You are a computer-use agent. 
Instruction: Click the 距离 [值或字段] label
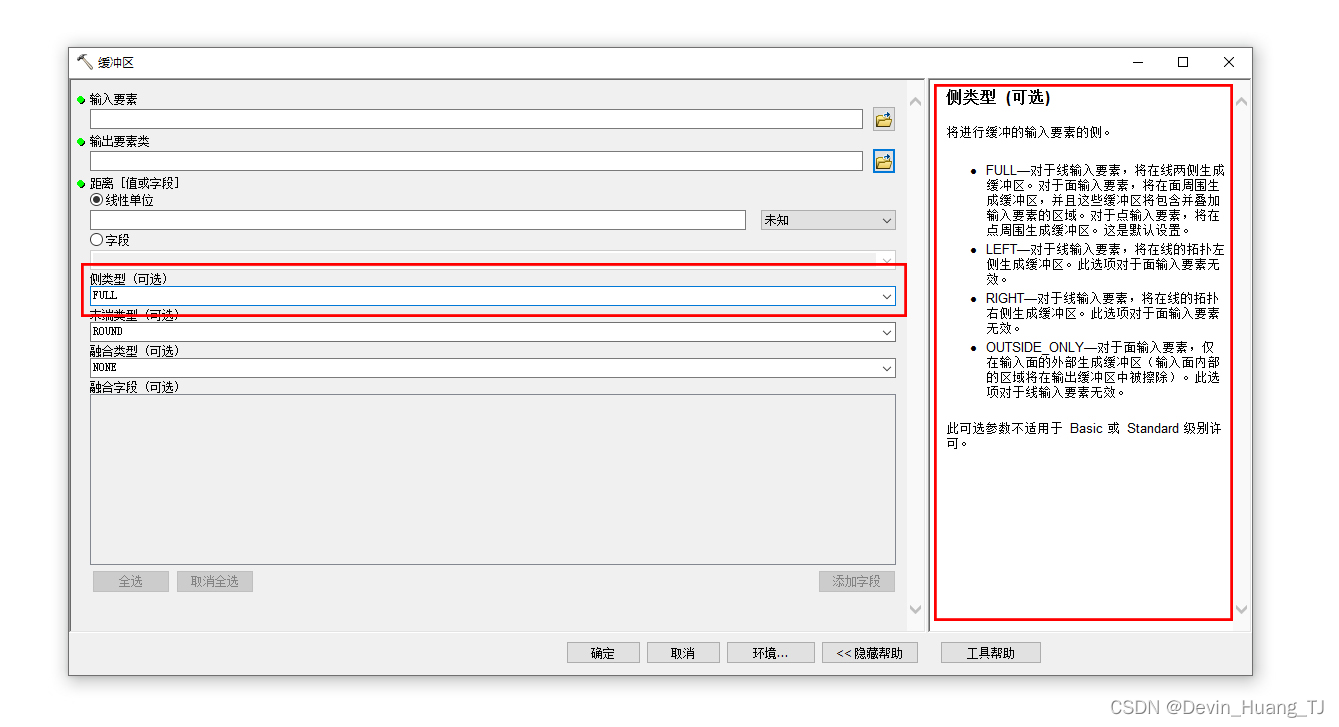point(135,183)
